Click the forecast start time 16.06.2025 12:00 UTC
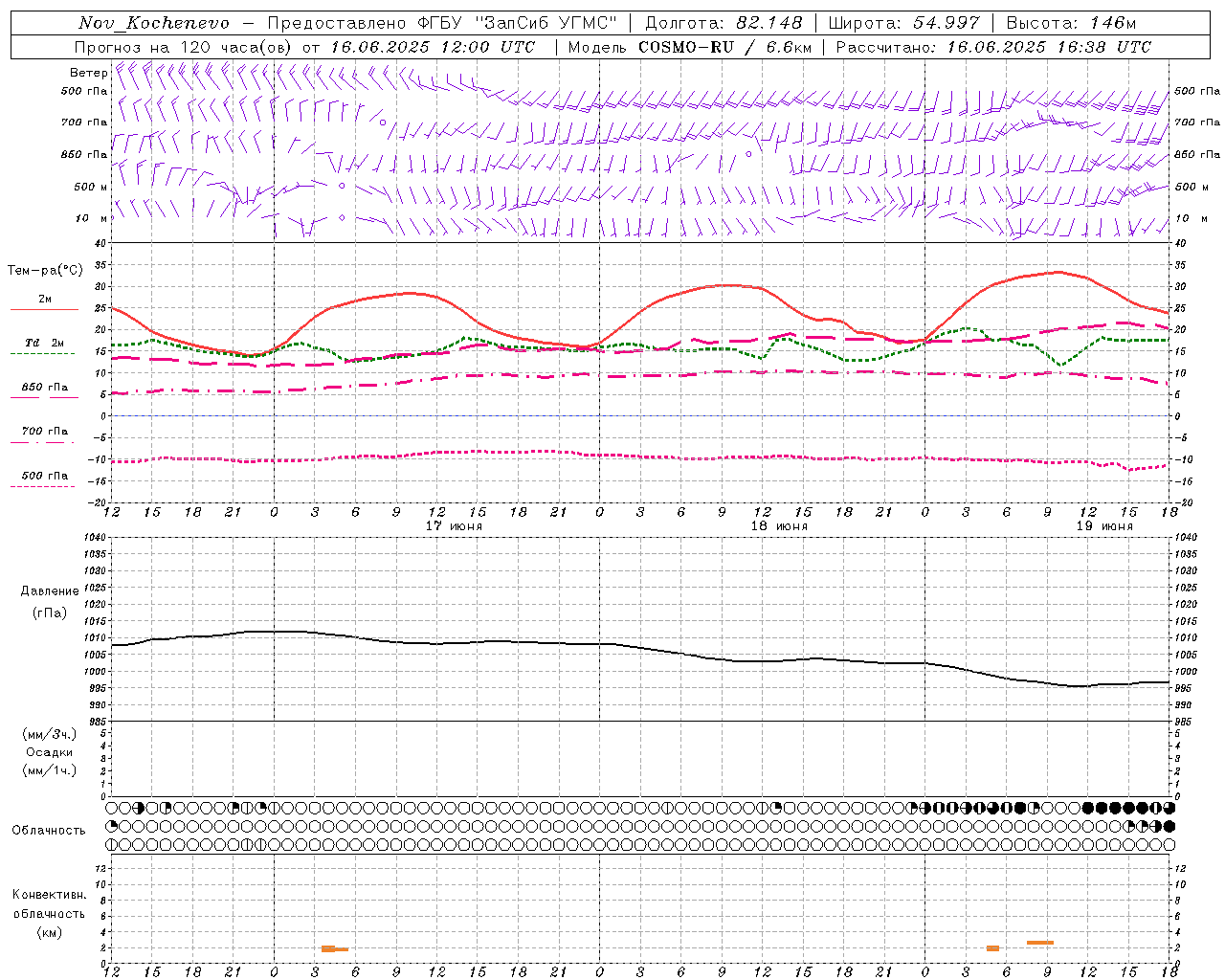The width and height of the screenshot is (1225, 980). (x=433, y=47)
